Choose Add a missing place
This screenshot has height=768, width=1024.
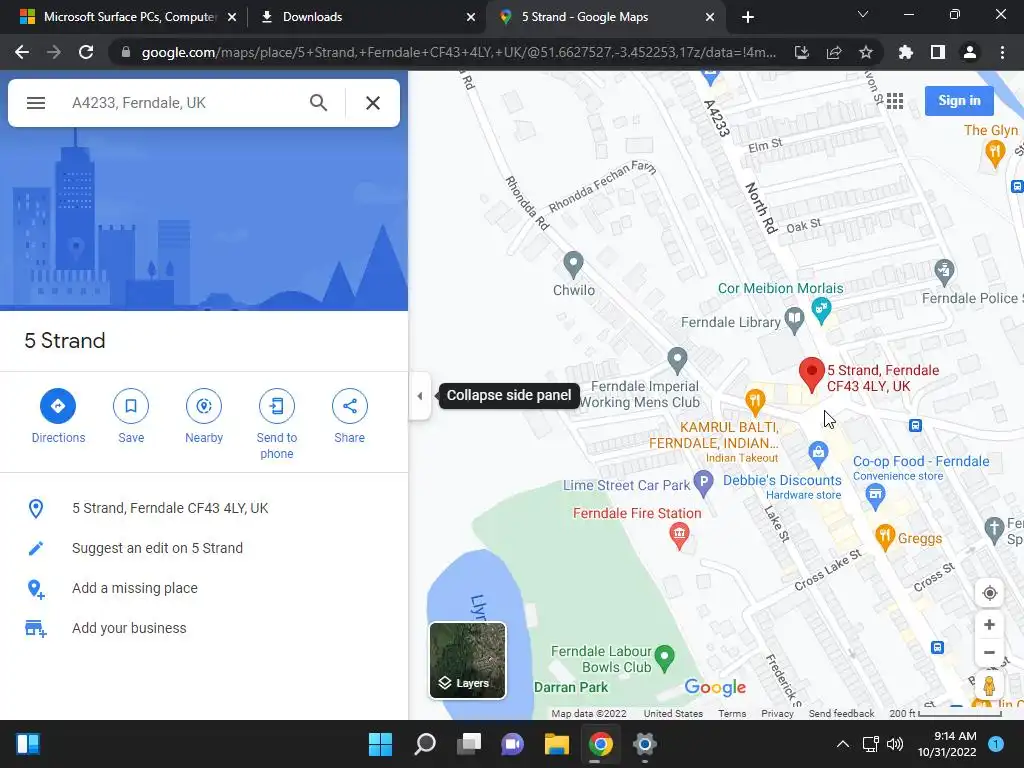(x=204, y=588)
